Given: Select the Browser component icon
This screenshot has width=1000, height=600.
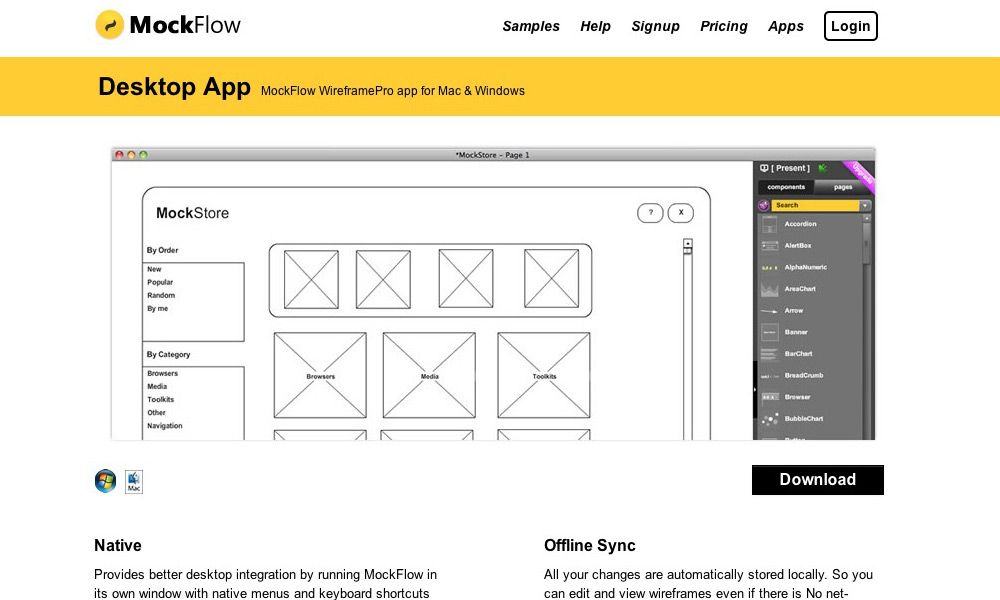Looking at the screenshot, I should 770,397.
